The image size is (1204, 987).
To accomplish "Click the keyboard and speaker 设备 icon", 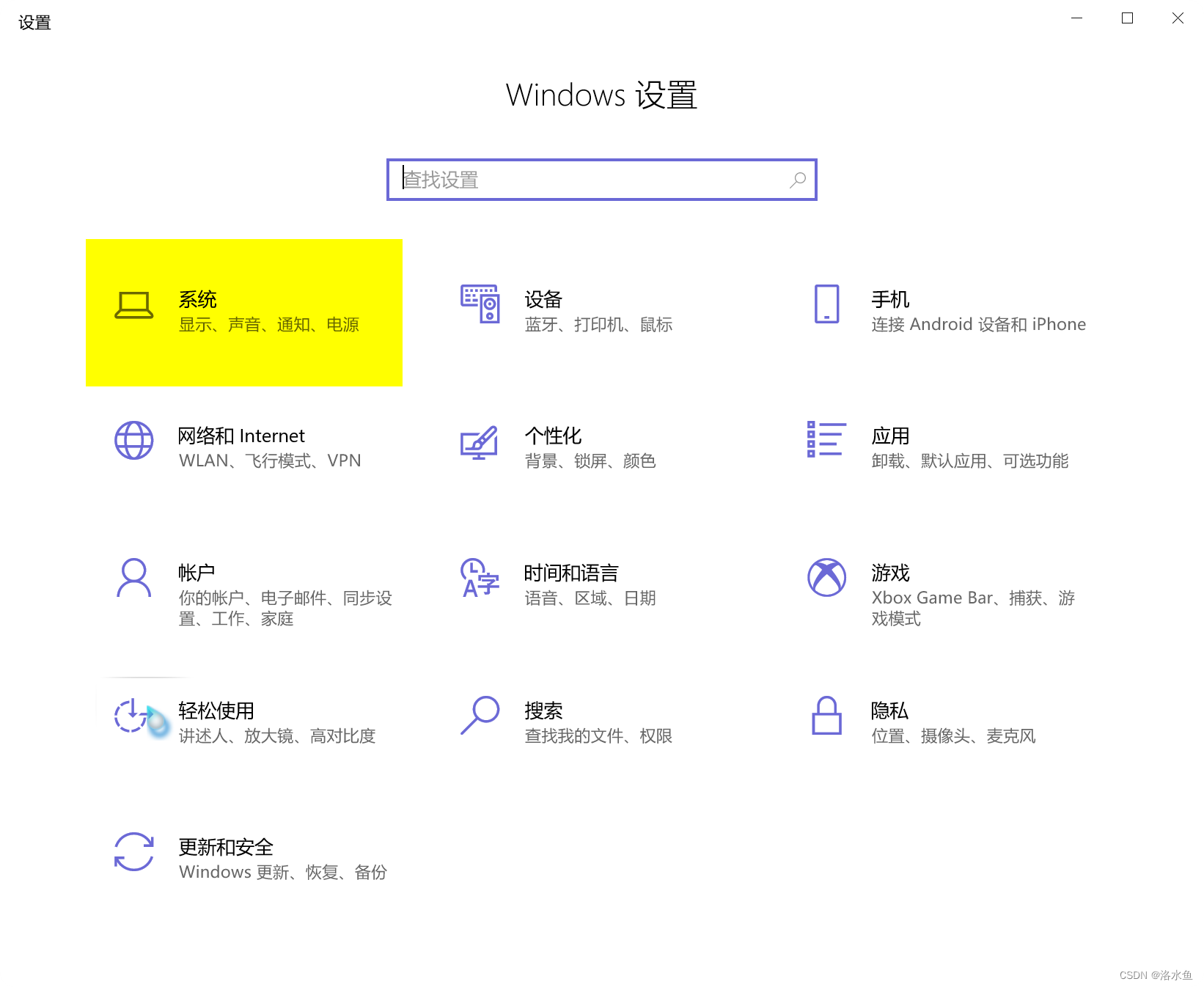I will click(480, 304).
